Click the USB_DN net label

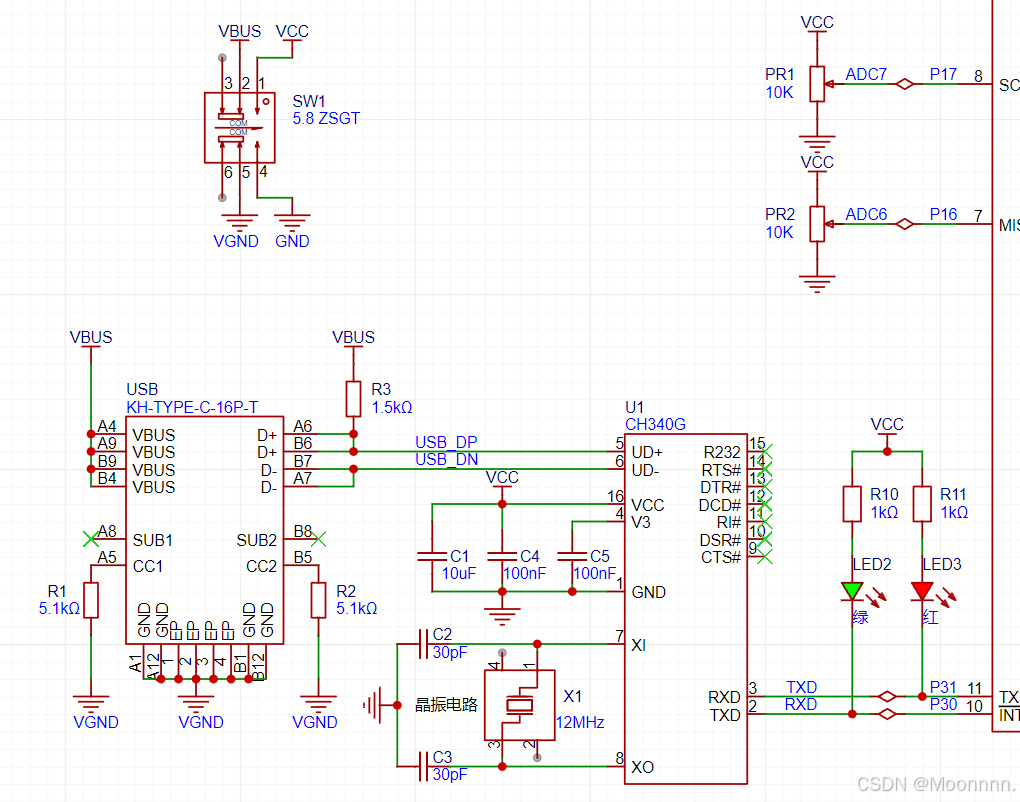(447, 459)
